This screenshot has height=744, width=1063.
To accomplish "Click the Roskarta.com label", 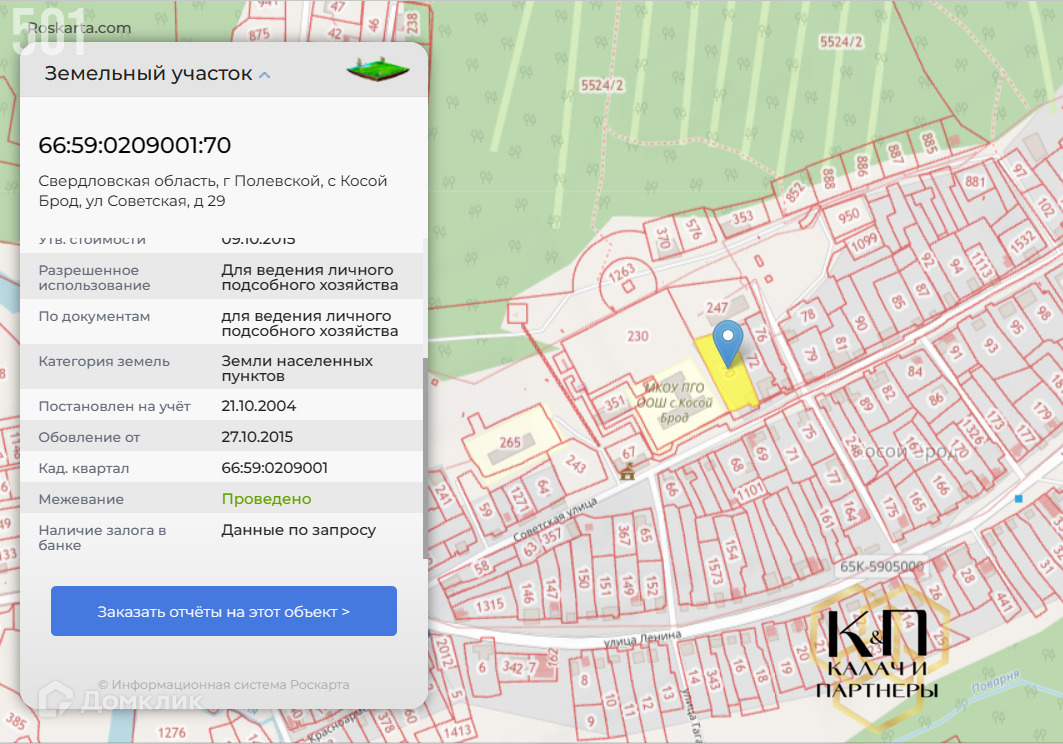I will click(x=79, y=28).
